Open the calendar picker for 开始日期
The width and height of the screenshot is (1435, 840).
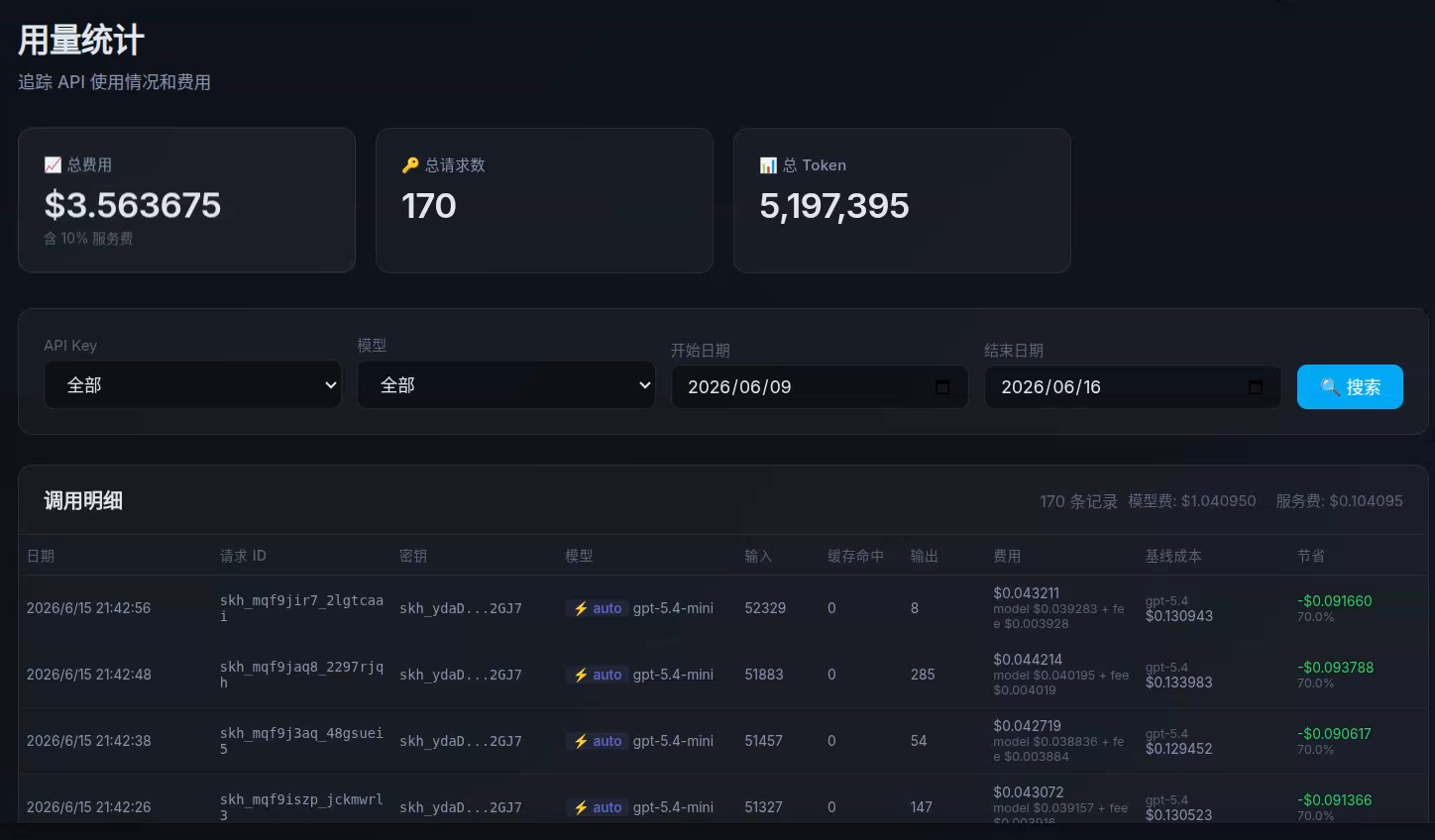pos(942,387)
